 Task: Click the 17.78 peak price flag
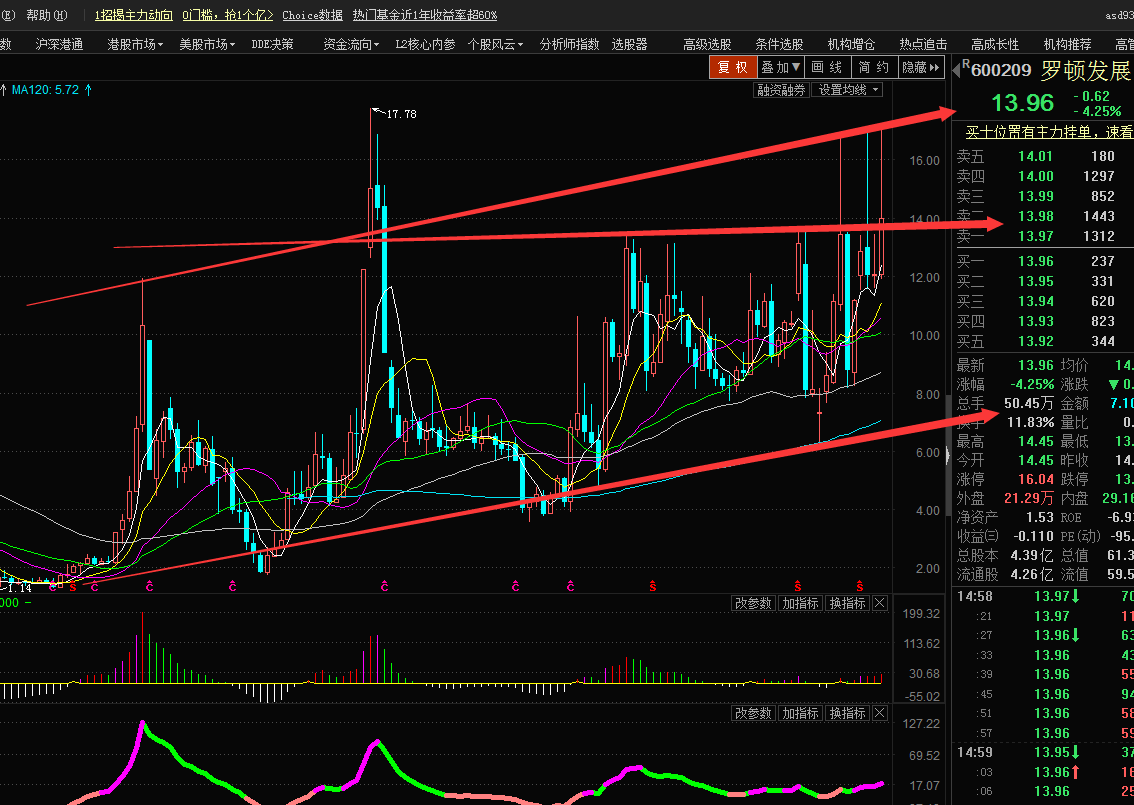coord(399,114)
